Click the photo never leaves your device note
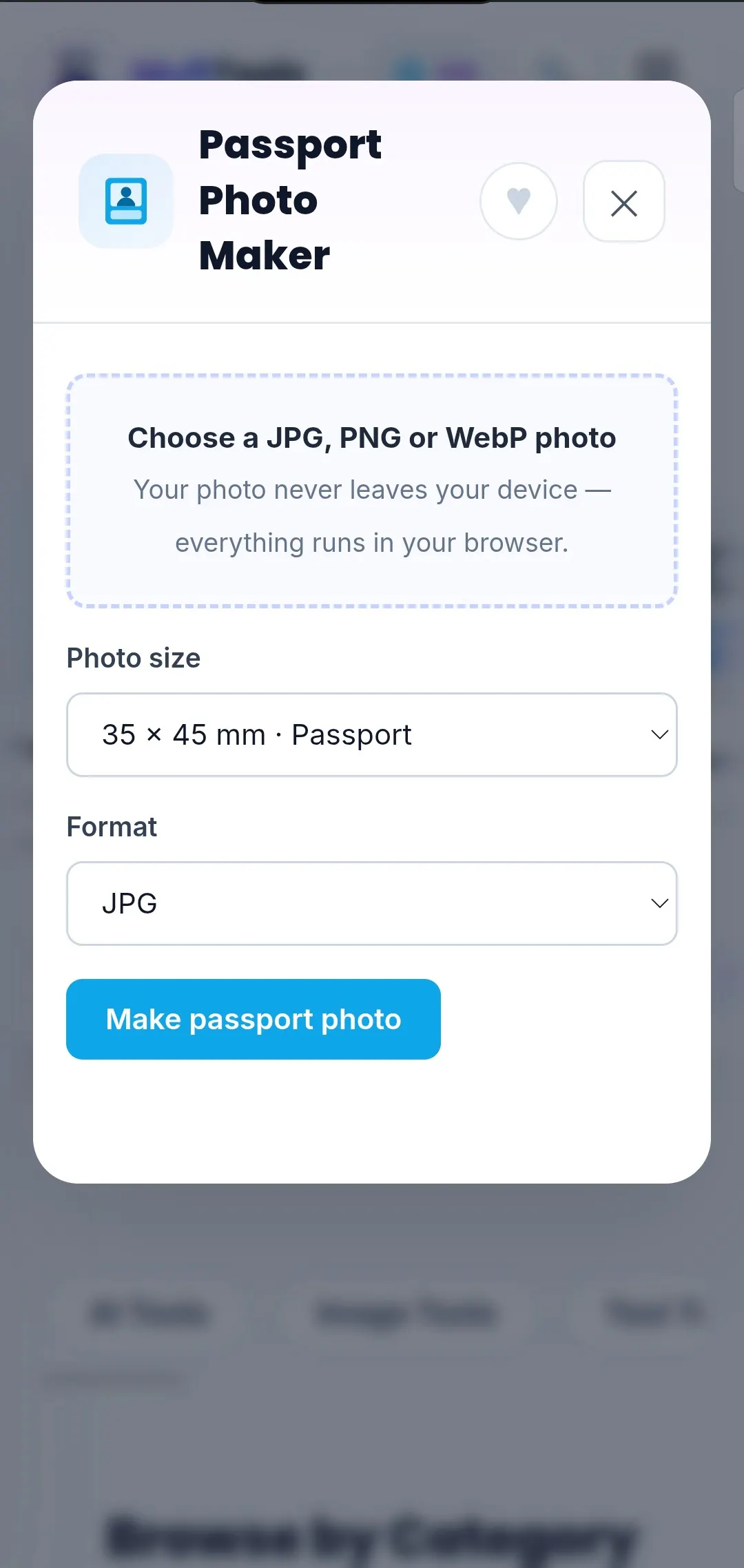 pos(372,516)
